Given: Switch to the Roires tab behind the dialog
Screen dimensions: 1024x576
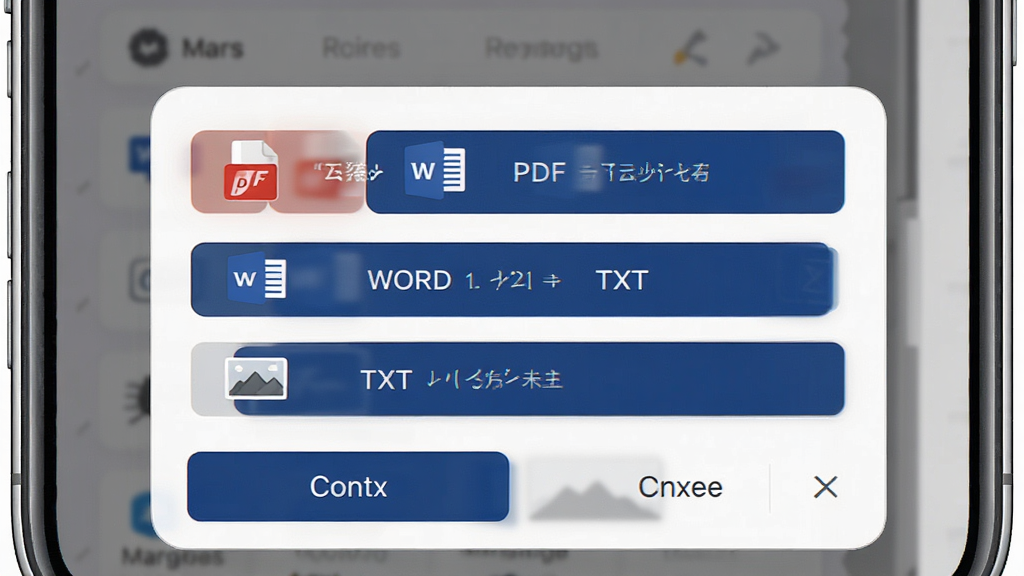Looking at the screenshot, I should tap(361, 48).
